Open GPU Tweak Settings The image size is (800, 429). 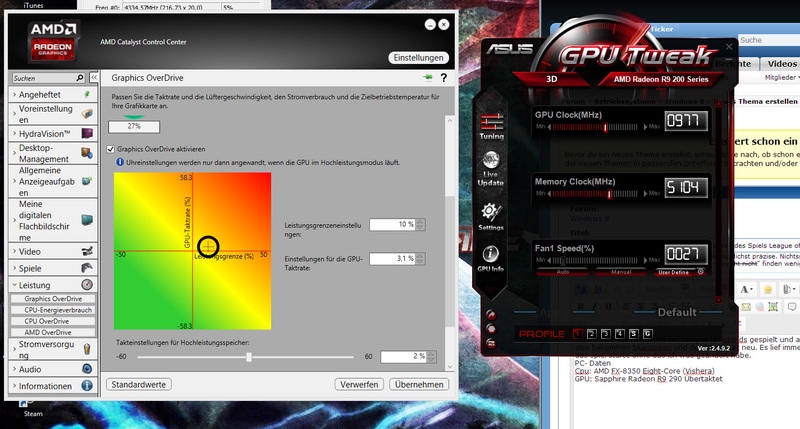click(x=491, y=217)
